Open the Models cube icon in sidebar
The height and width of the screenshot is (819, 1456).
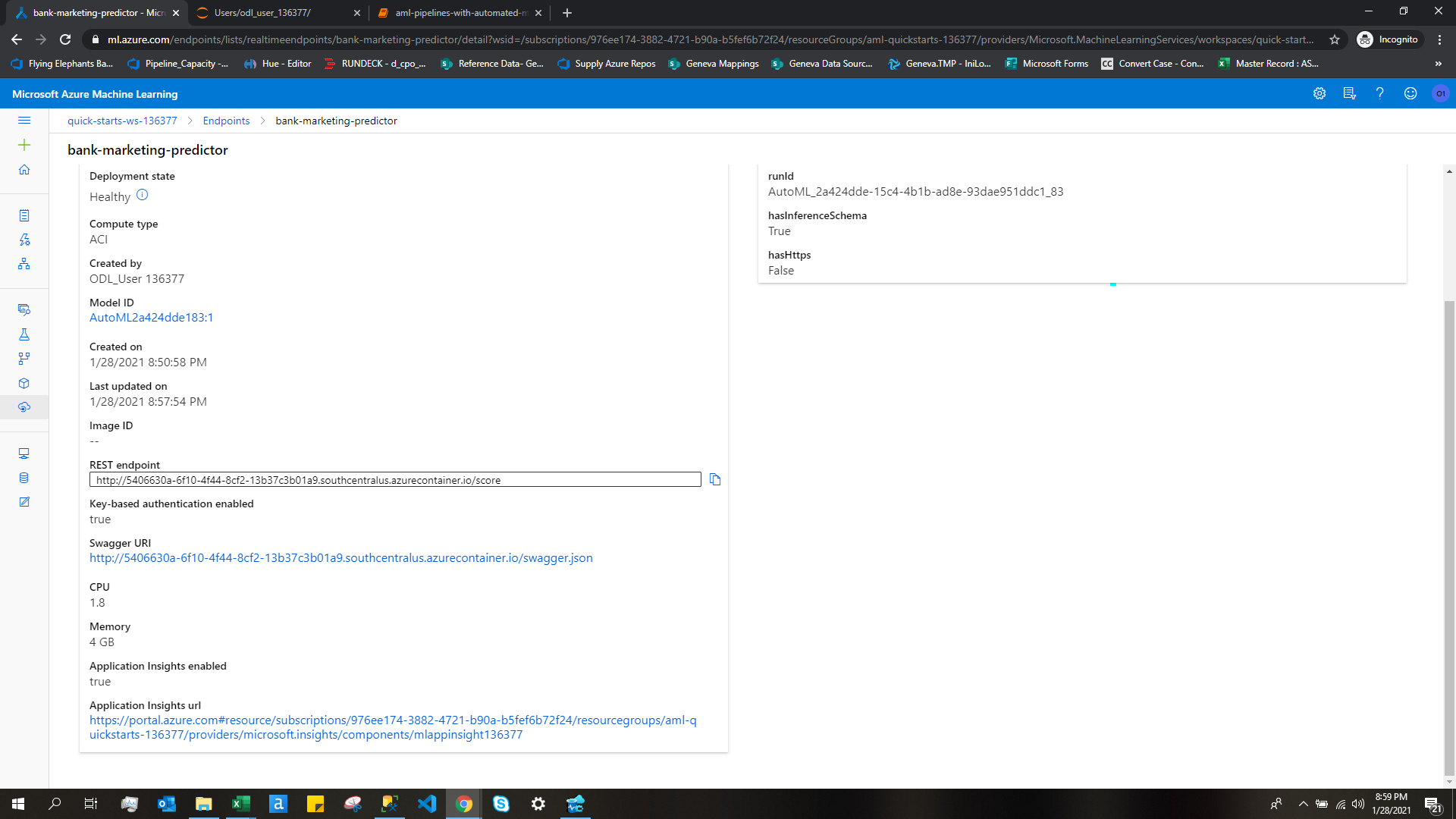[24, 383]
